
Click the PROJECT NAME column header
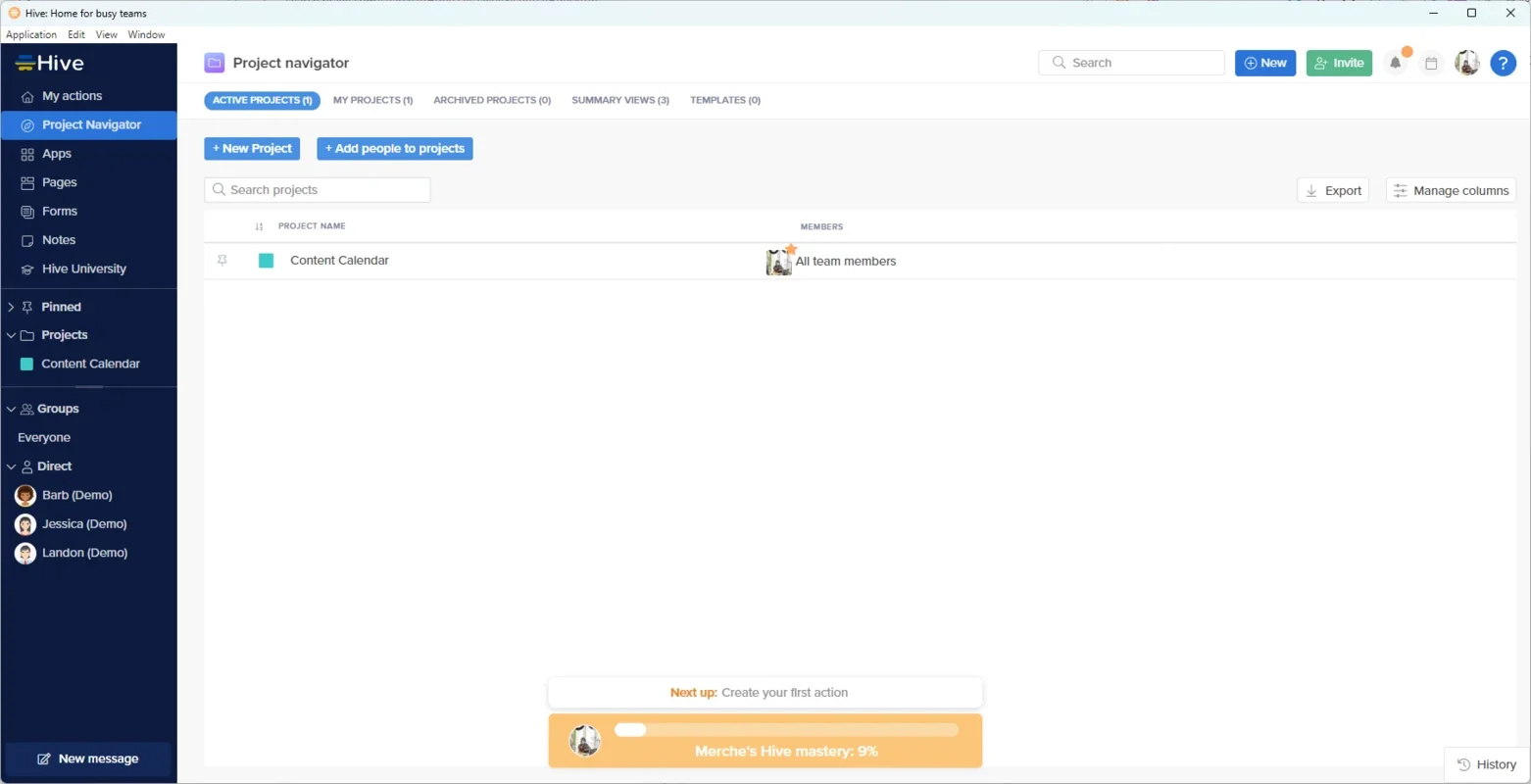[312, 226]
